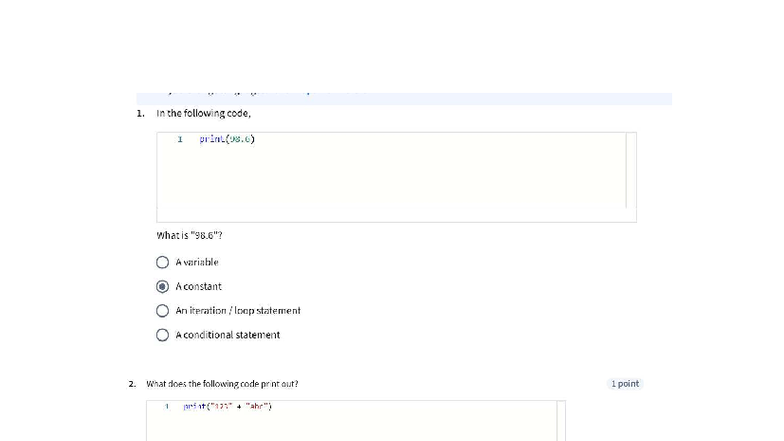The height and width of the screenshot is (441, 784).
Task: Click line number 1 in first code block
Action: coord(179,139)
